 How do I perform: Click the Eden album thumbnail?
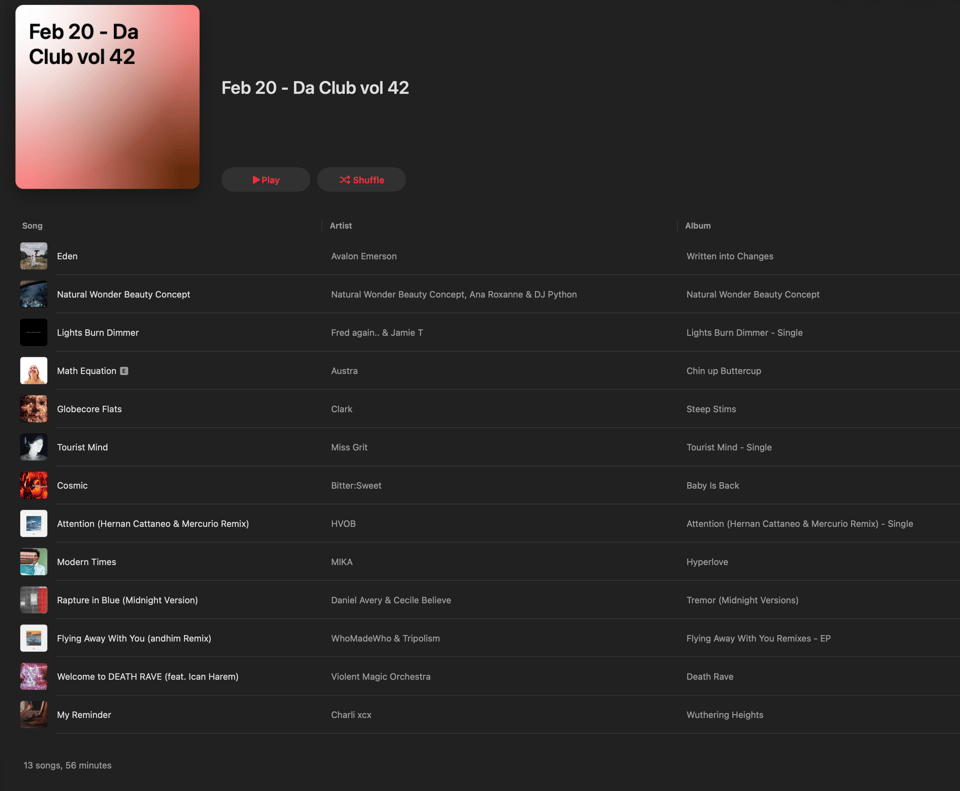pyautogui.click(x=34, y=256)
